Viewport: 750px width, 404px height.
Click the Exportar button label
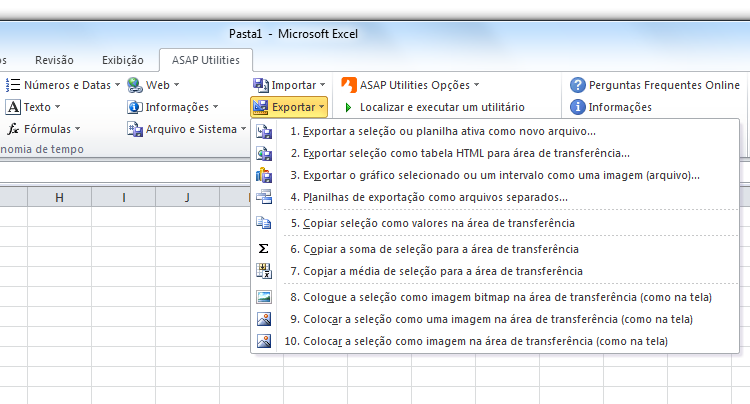(x=293, y=107)
